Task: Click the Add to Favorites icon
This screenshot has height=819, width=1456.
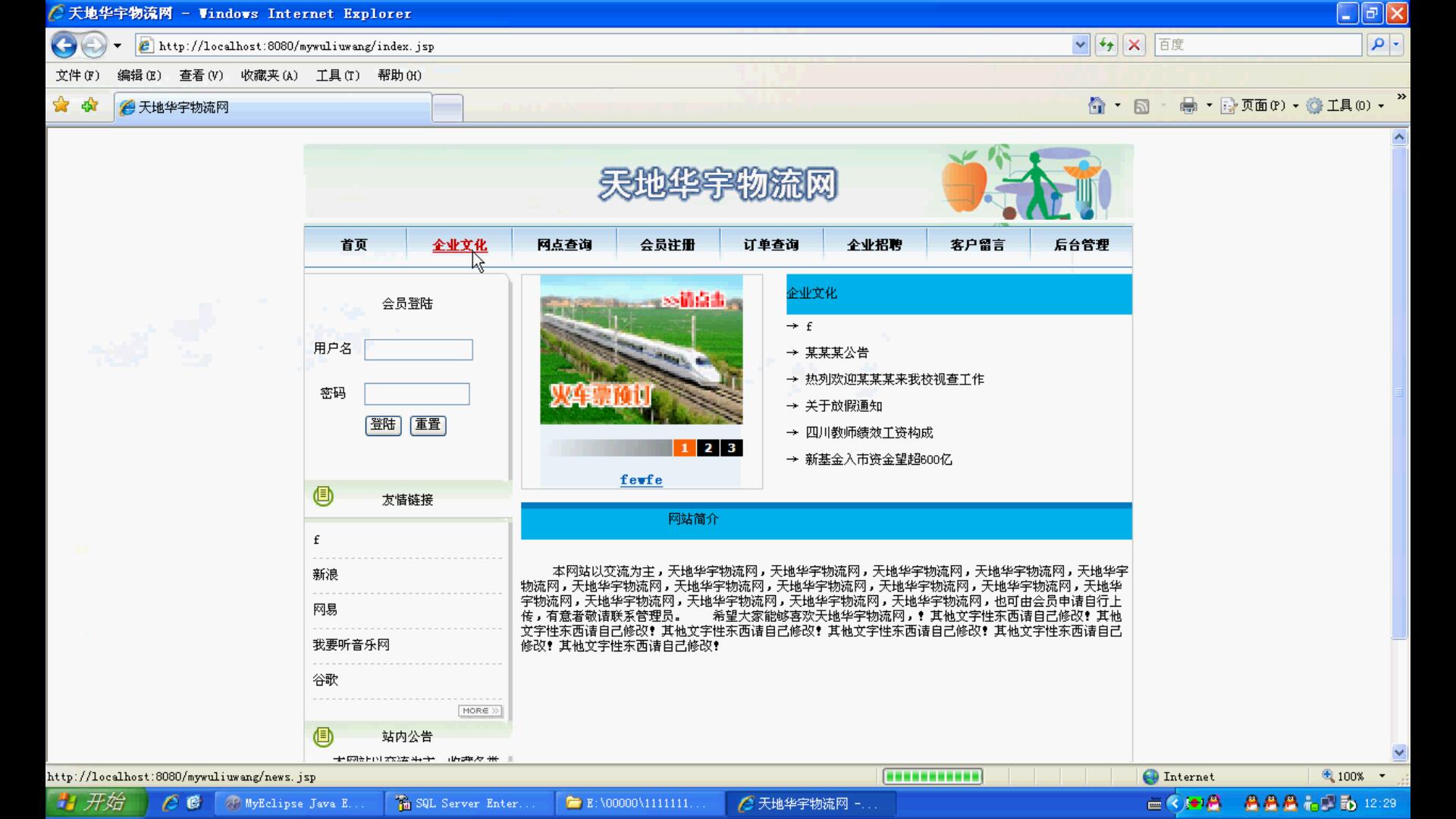Action: [89, 105]
